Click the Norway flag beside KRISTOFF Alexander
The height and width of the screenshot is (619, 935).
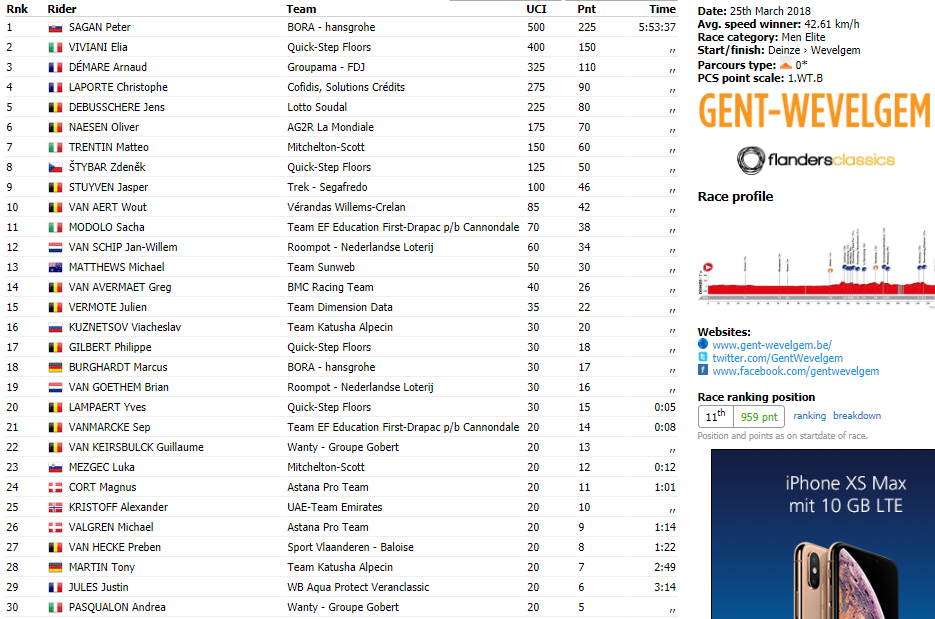pos(55,507)
